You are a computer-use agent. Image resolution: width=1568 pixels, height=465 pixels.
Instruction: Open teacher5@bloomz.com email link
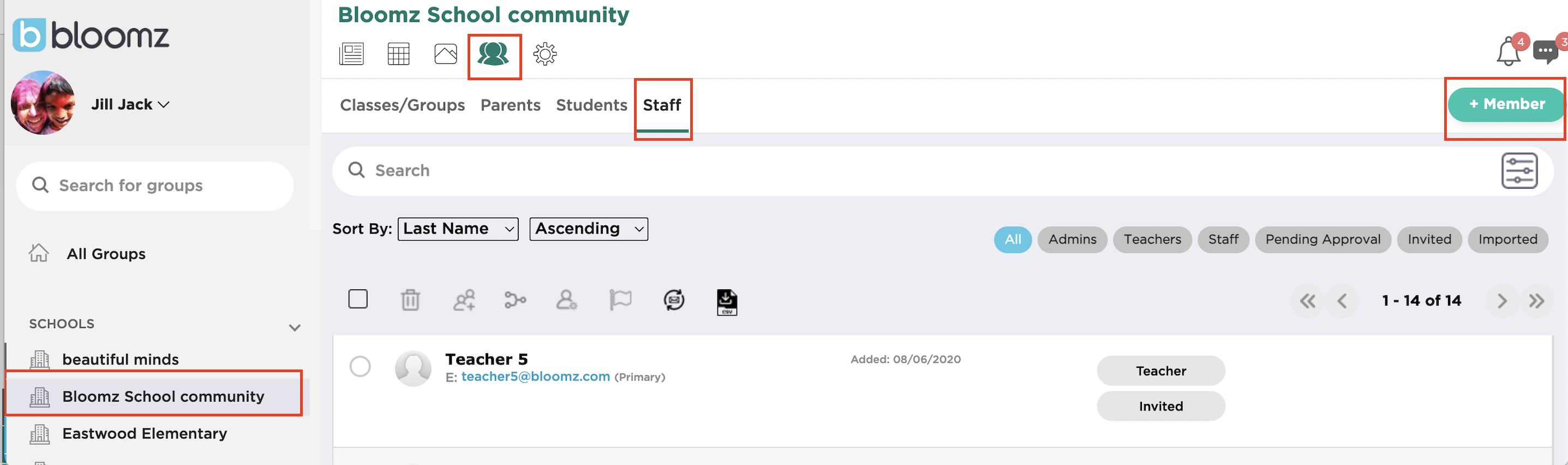click(x=536, y=377)
